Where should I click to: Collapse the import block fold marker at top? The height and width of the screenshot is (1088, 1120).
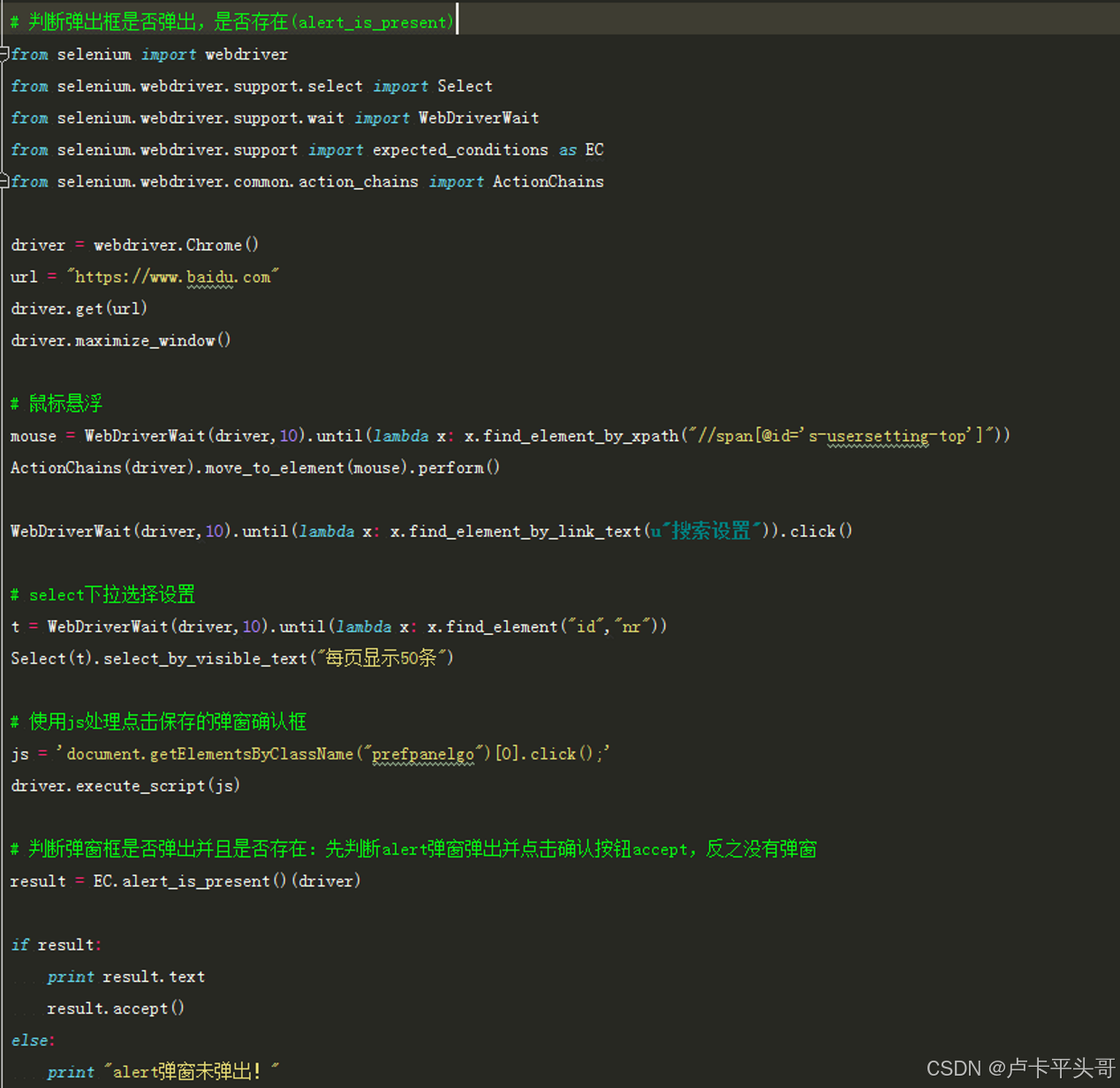pyautogui.click(x=4, y=55)
